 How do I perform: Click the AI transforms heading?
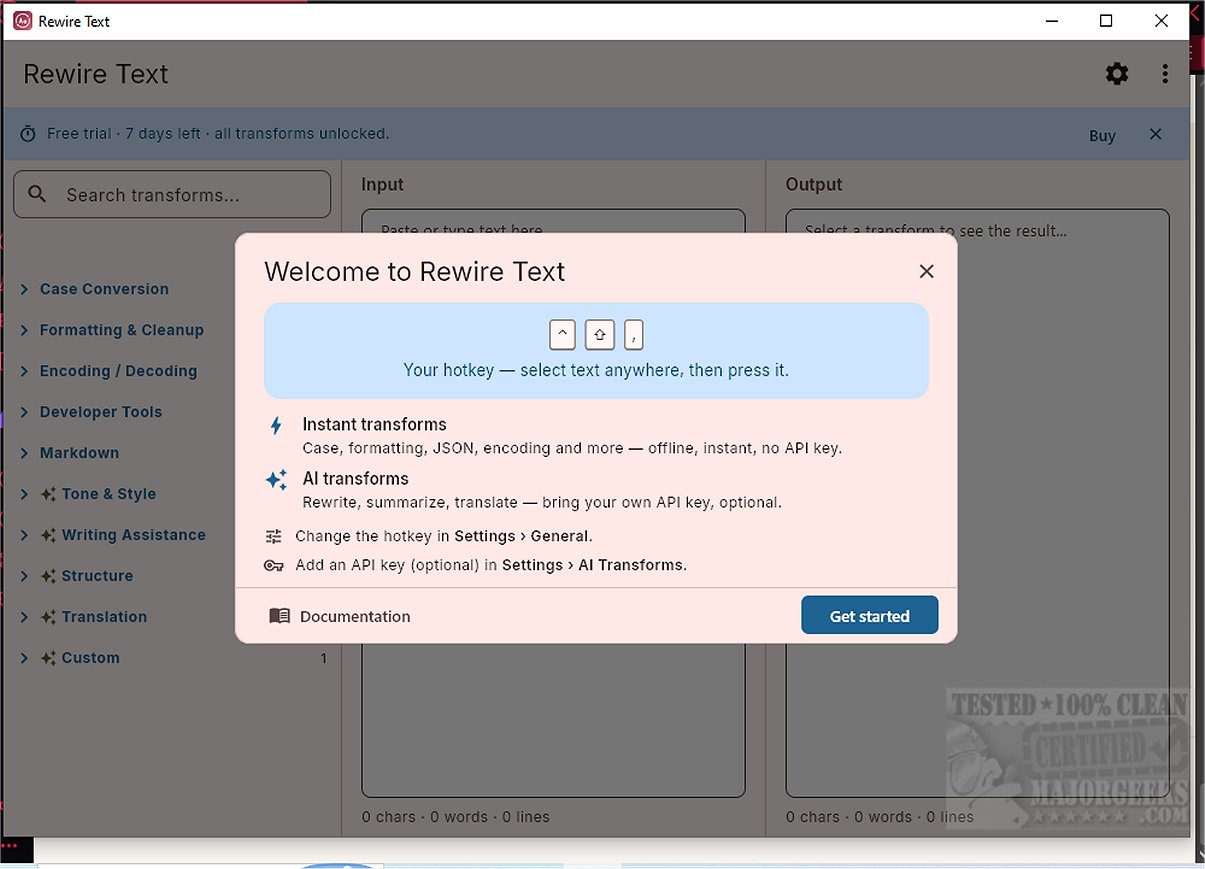click(355, 478)
